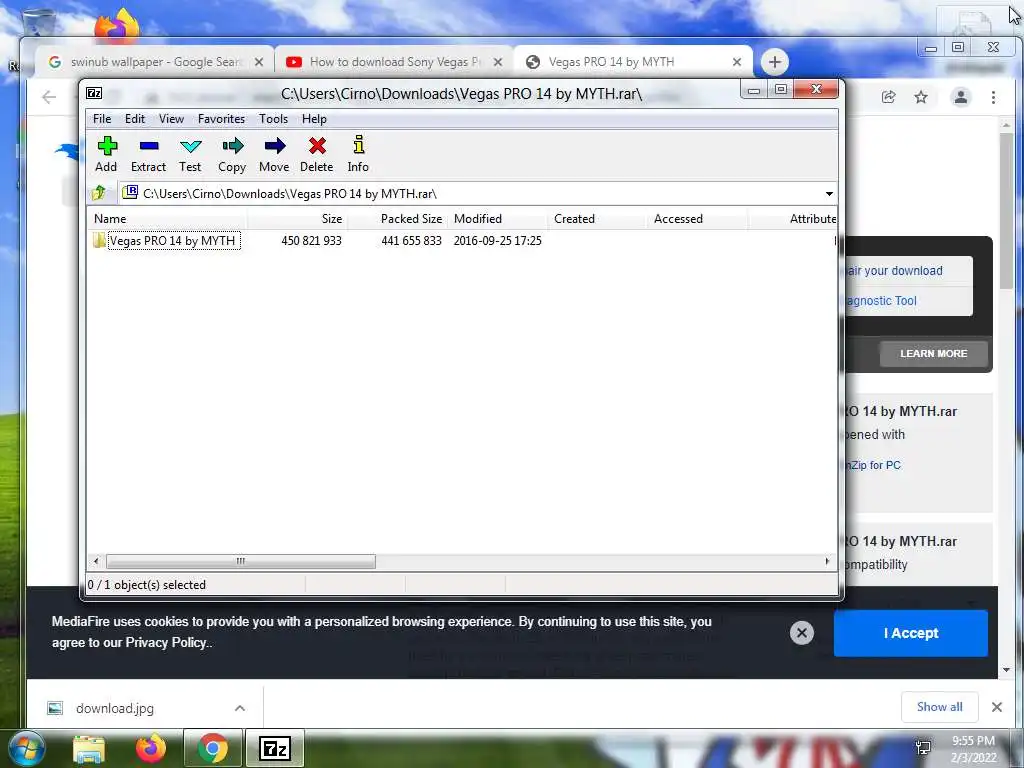Click the 7-Zip taskbar button
This screenshot has height=768, width=1024.
(x=275, y=748)
